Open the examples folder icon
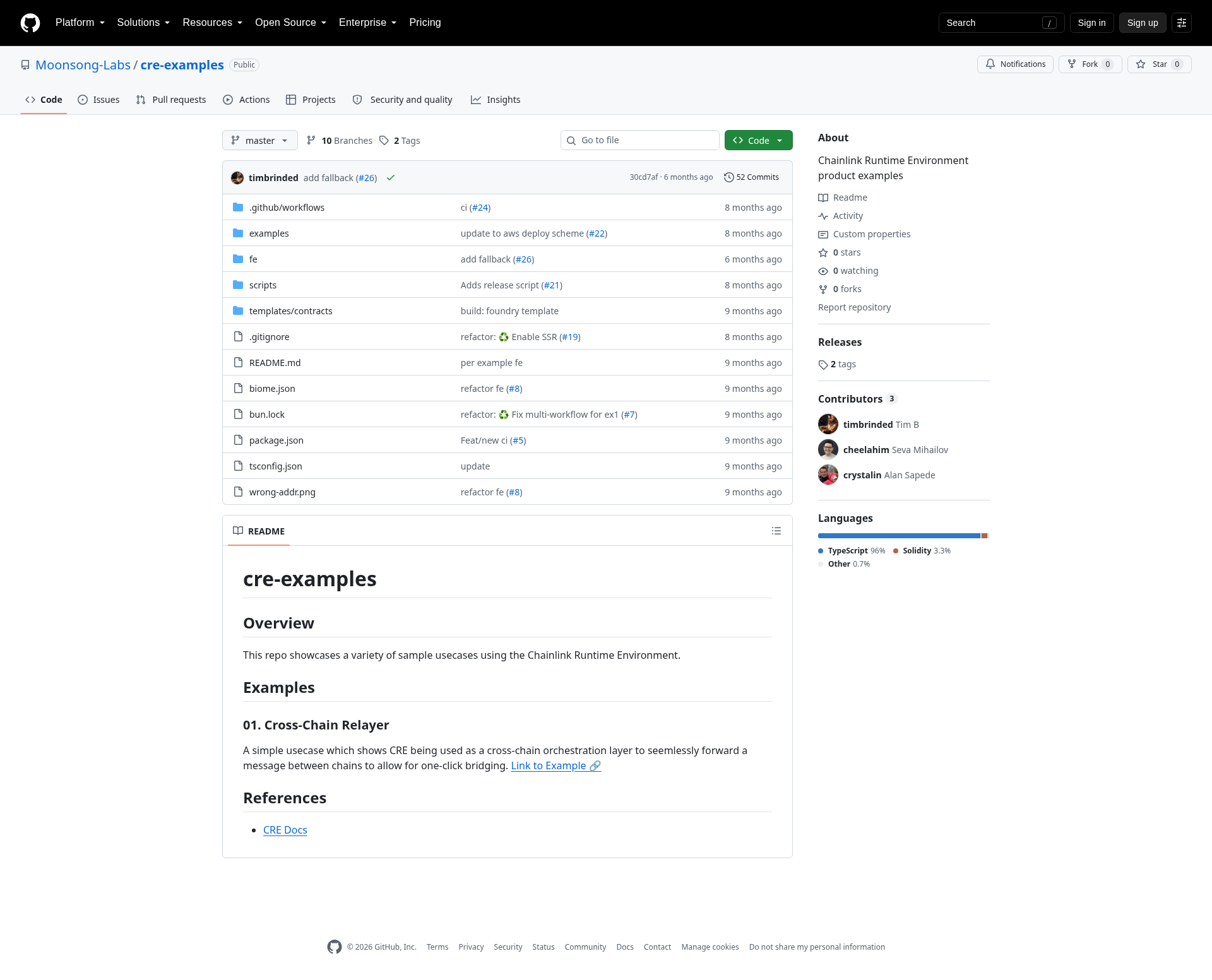The height and width of the screenshot is (980, 1212). tap(238, 233)
